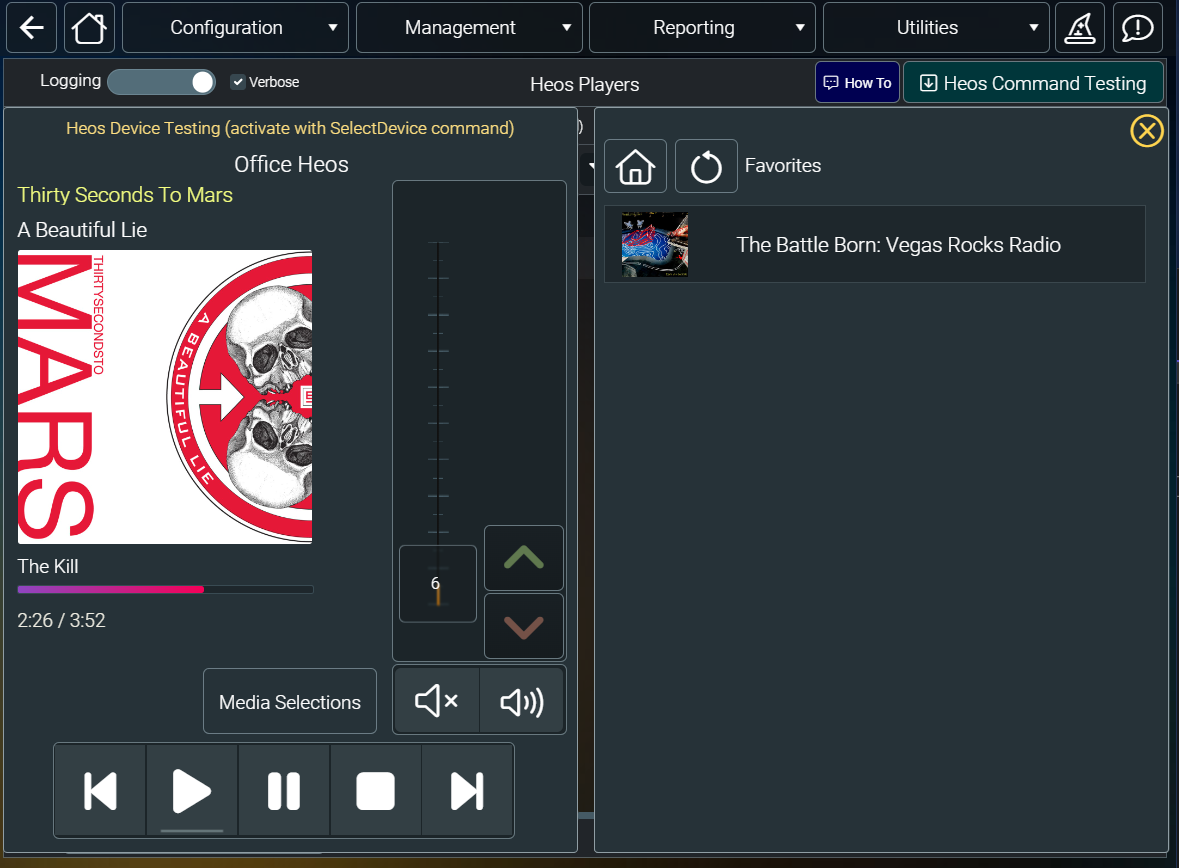The width and height of the screenshot is (1179, 868).
Task: Go to media browser home
Action: (635, 166)
